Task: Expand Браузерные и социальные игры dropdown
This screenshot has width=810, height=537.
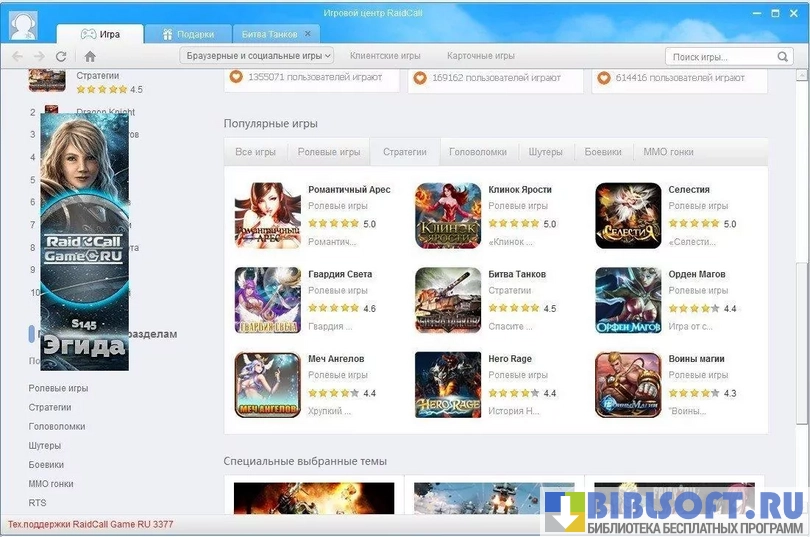Action: tap(258, 56)
